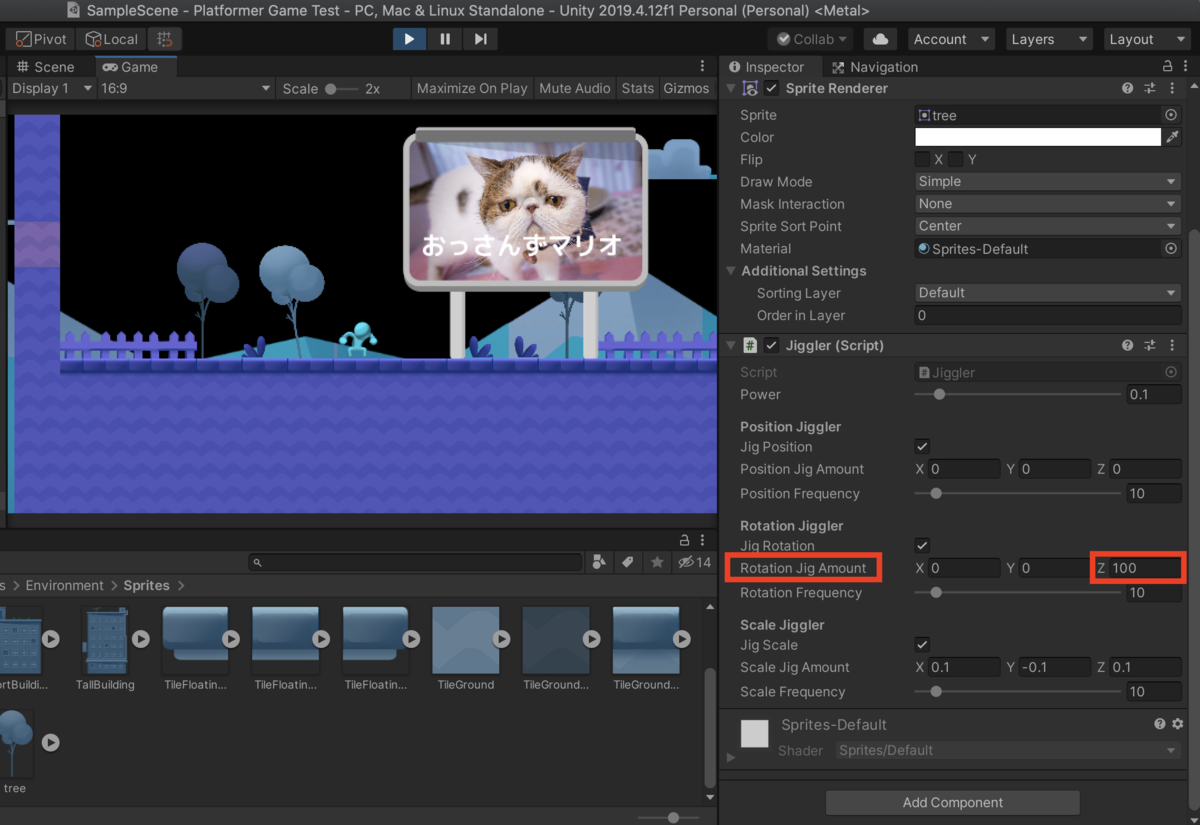Click the Play button in the toolbar
1200x825 pixels.
click(409, 39)
